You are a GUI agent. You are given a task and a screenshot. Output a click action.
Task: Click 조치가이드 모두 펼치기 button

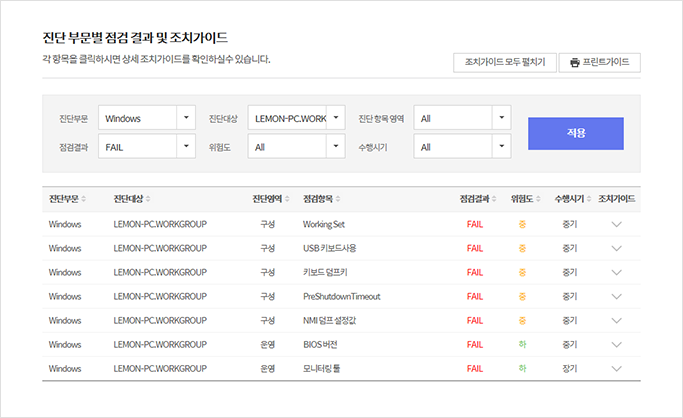pyautogui.click(x=505, y=63)
